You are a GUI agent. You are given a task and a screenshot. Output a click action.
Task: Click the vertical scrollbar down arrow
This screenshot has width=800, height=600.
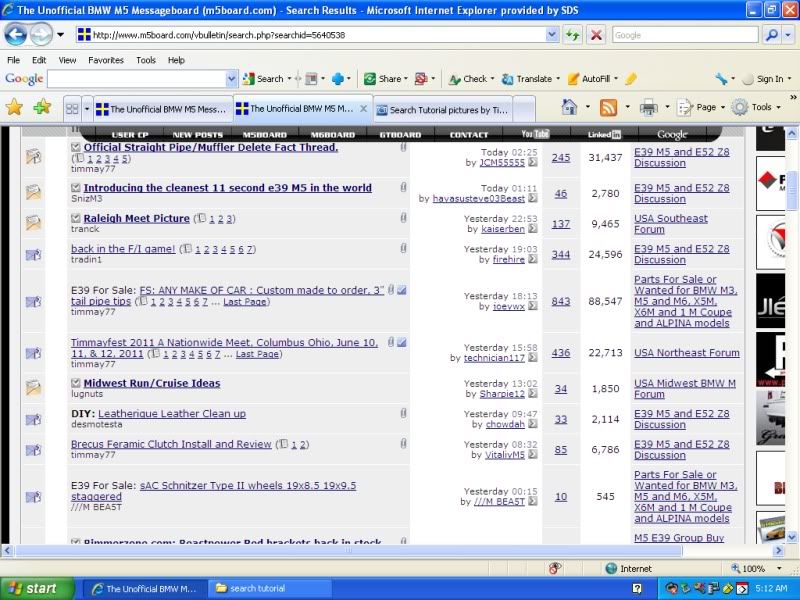pos(792,537)
